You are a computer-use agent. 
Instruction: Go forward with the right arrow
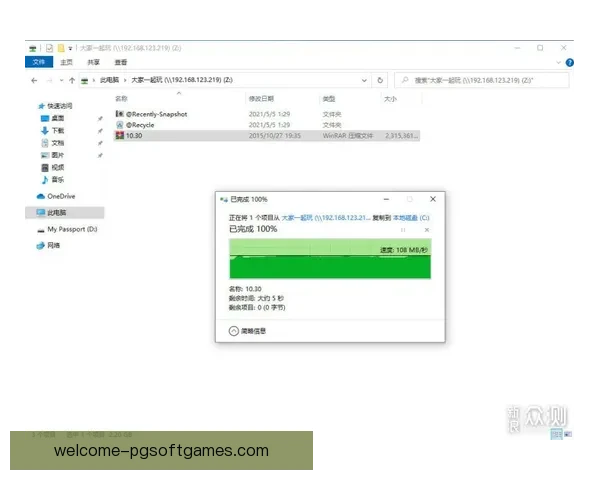point(49,80)
